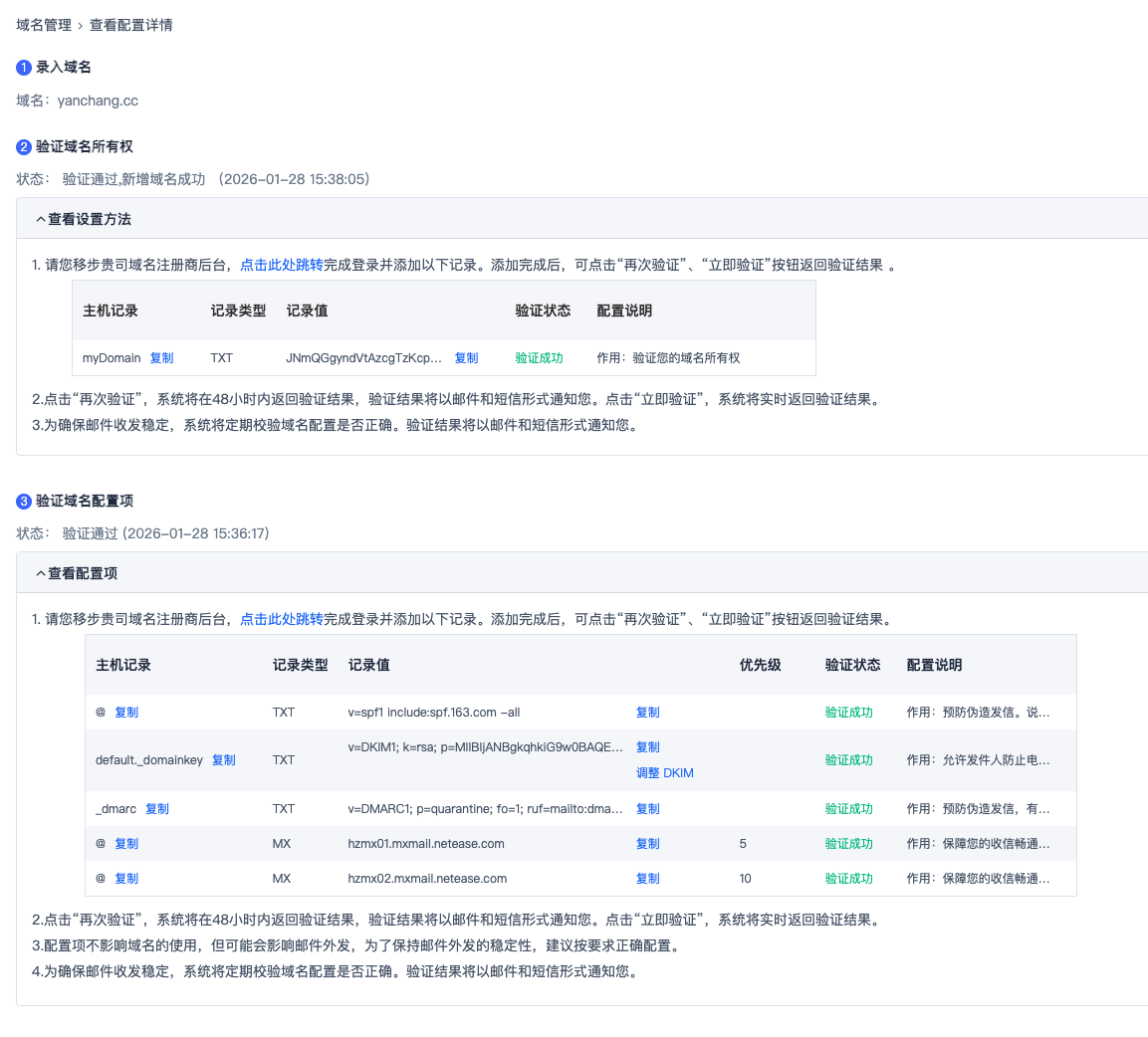Copy the v=DKIM1 record value
The image size is (1148, 1037).
[647, 747]
